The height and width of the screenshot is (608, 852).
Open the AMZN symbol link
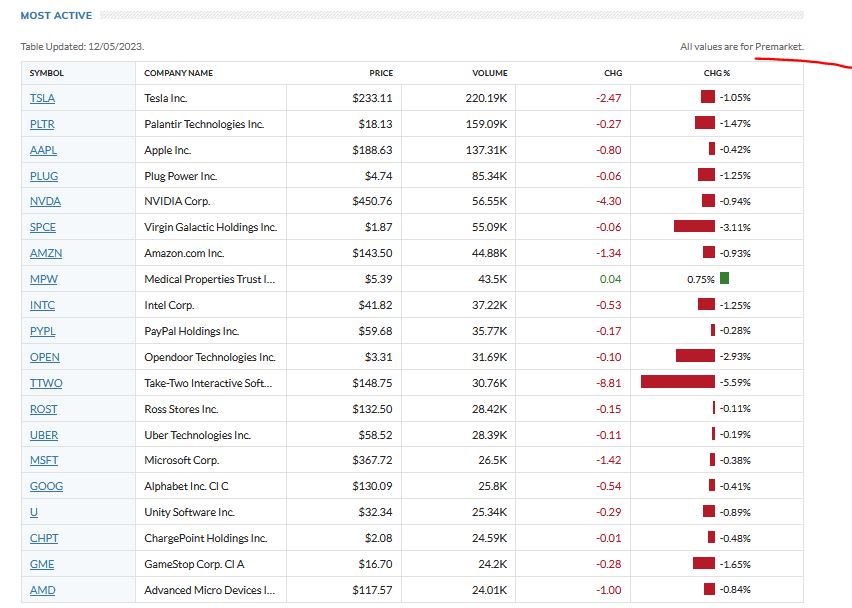tap(46, 254)
